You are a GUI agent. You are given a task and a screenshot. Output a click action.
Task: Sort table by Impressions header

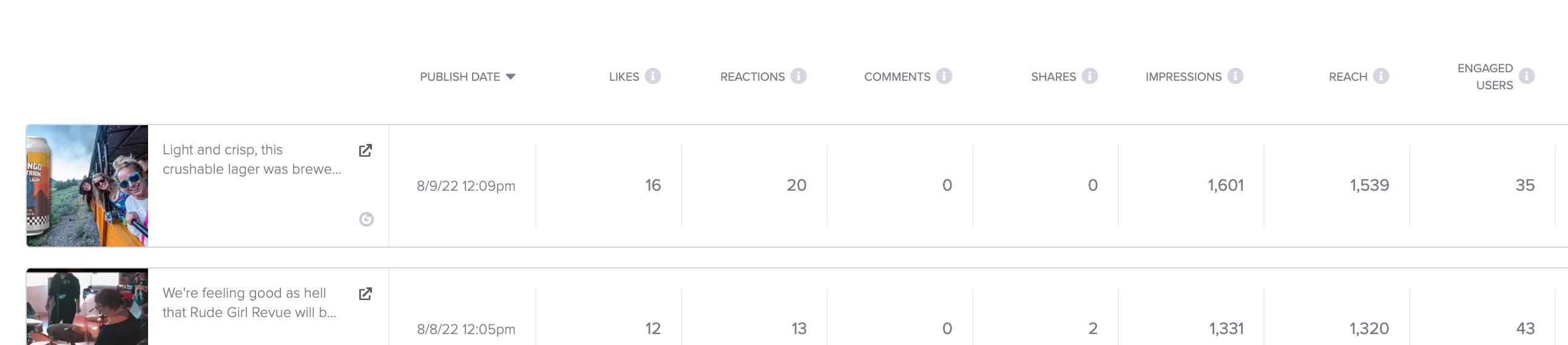coord(1183,77)
